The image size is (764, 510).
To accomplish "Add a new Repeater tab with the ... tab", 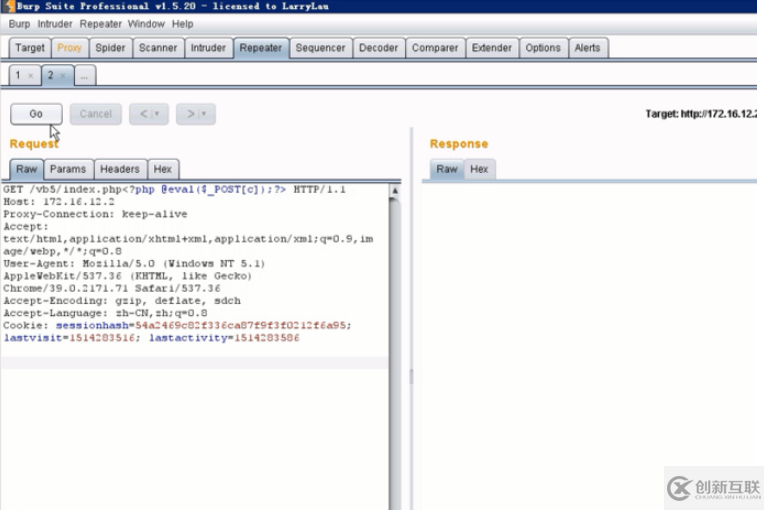I will pos(85,76).
